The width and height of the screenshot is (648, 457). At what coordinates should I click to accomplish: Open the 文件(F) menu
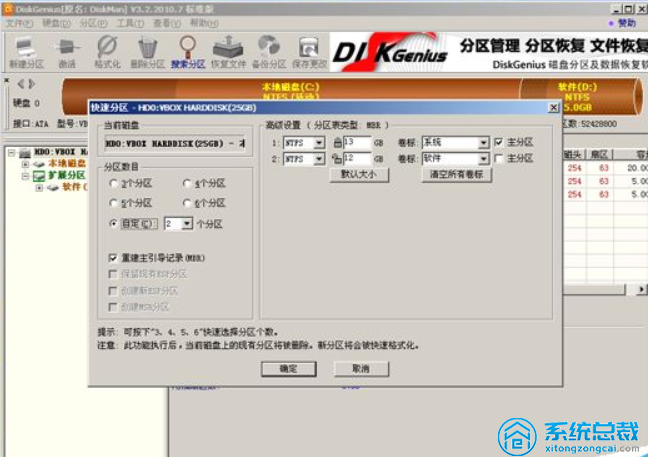point(19,23)
